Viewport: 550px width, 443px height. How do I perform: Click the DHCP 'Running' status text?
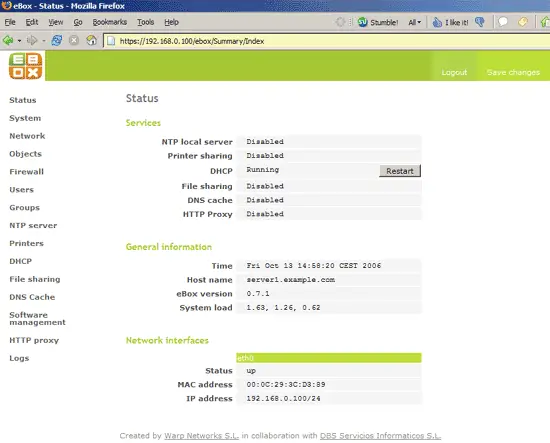pos(262,170)
